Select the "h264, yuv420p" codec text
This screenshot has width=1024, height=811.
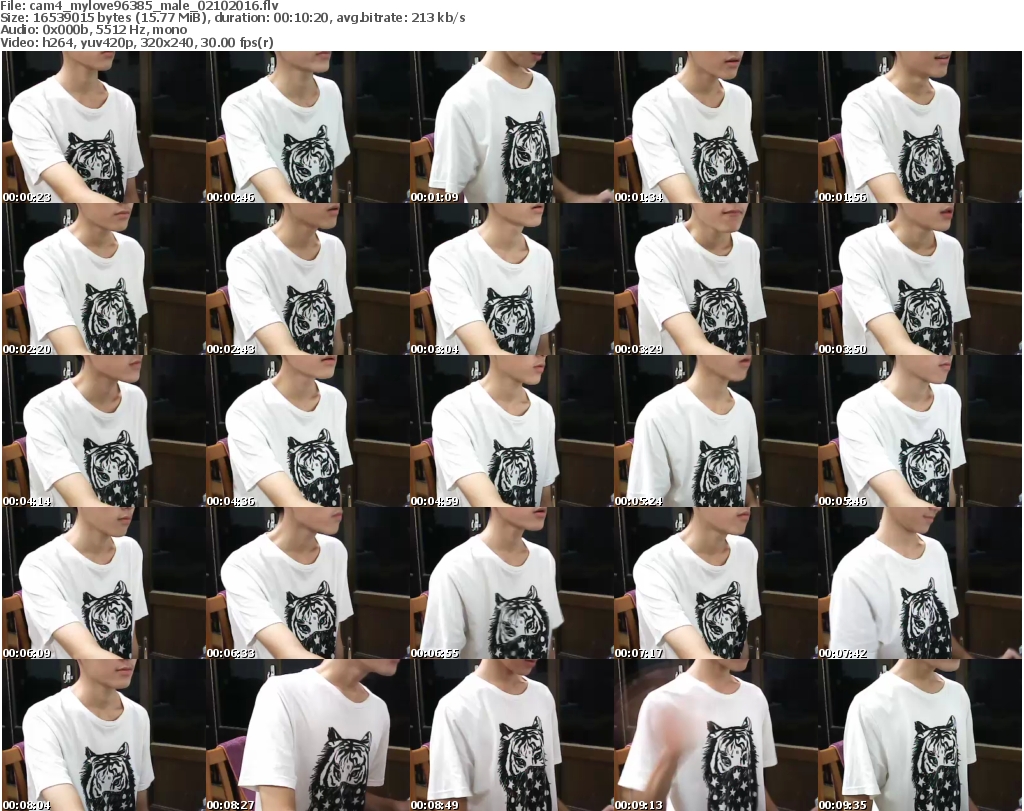coord(88,43)
